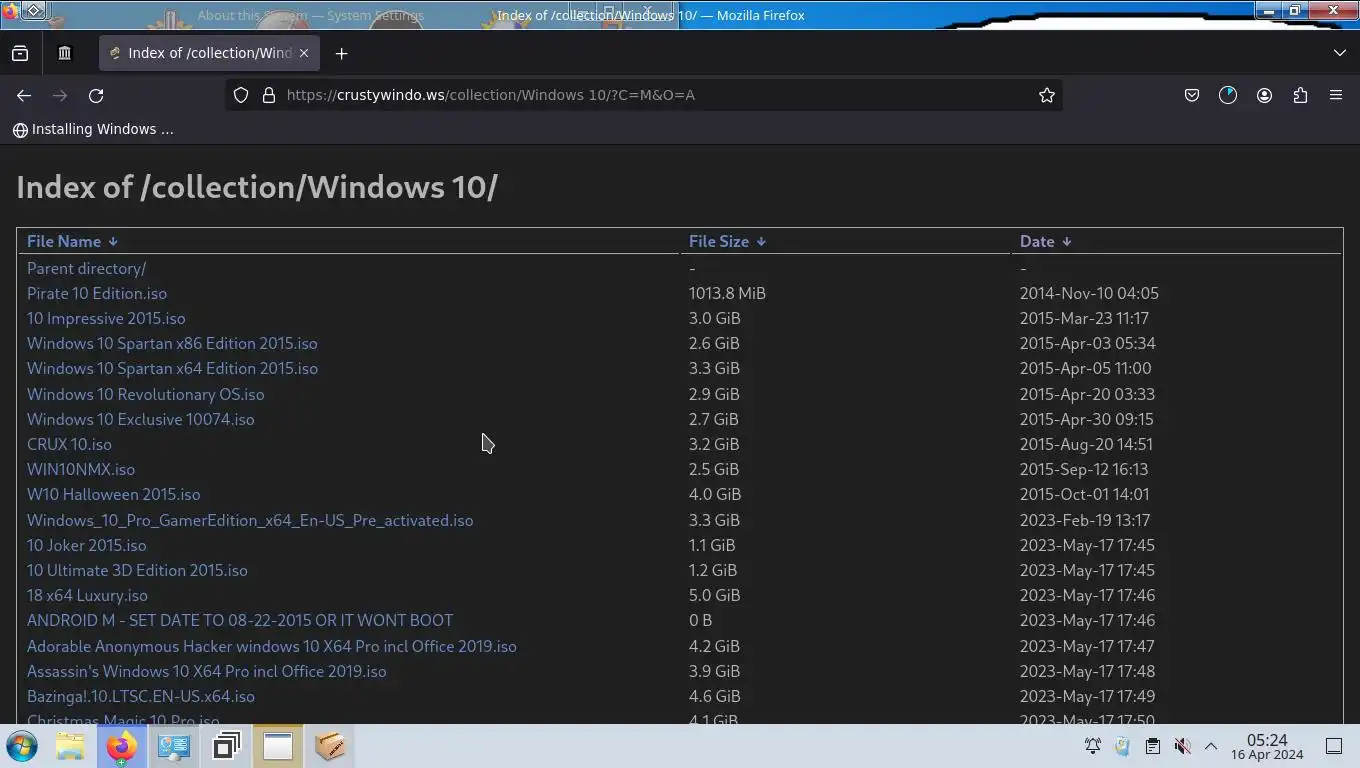Sort listing by Date header
Viewport: 1360px width, 768px height.
tap(1037, 241)
